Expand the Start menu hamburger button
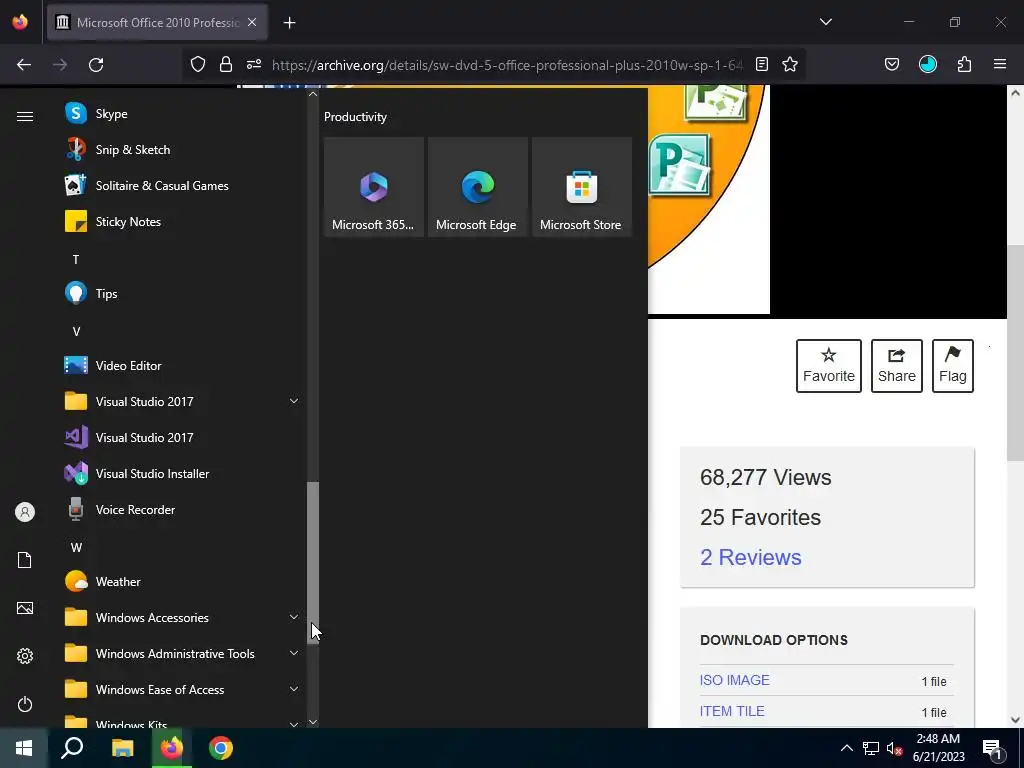The height and width of the screenshot is (768, 1024). (25, 116)
